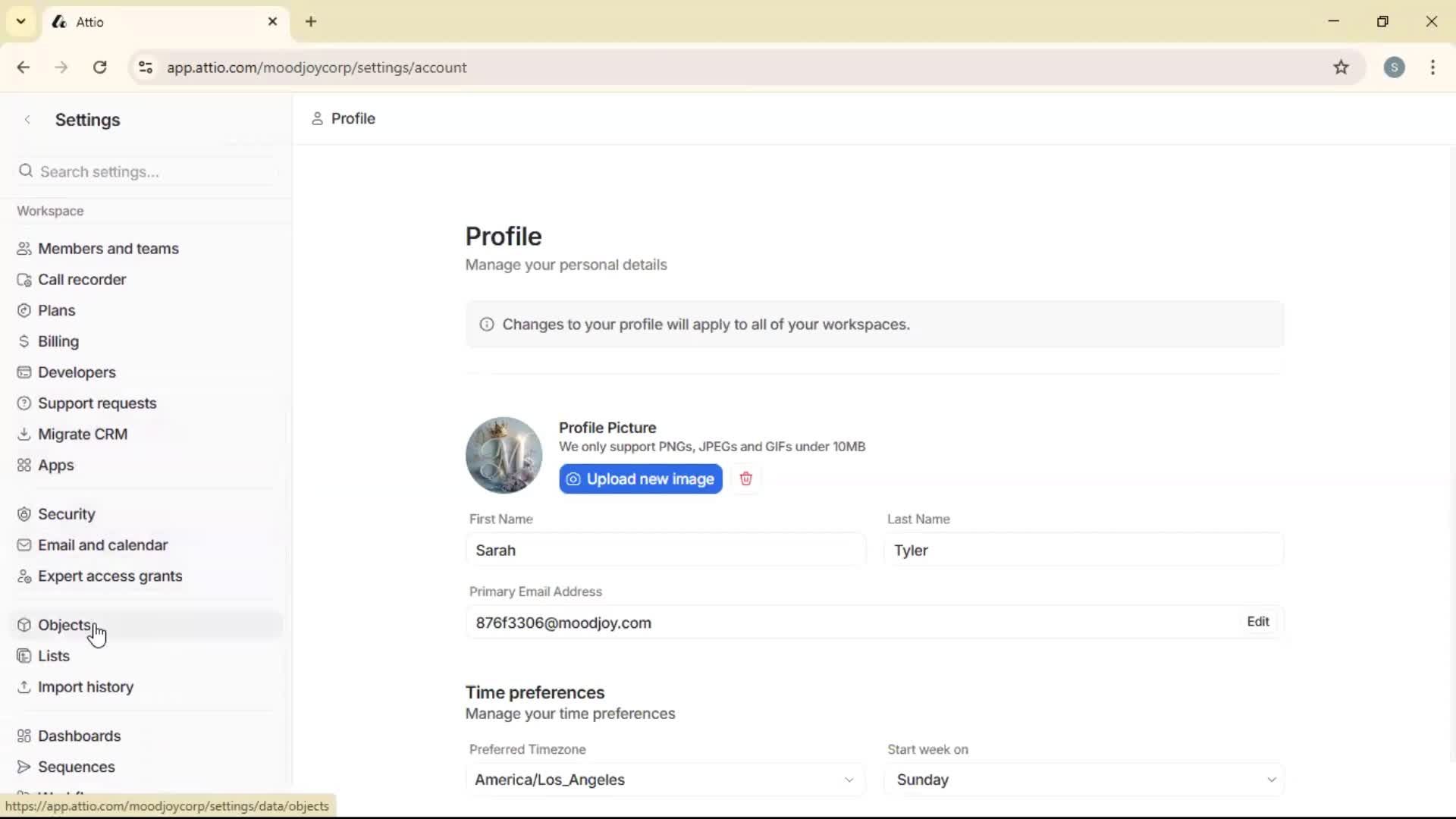
Task: Click the Security shield icon
Action: [x=24, y=514]
